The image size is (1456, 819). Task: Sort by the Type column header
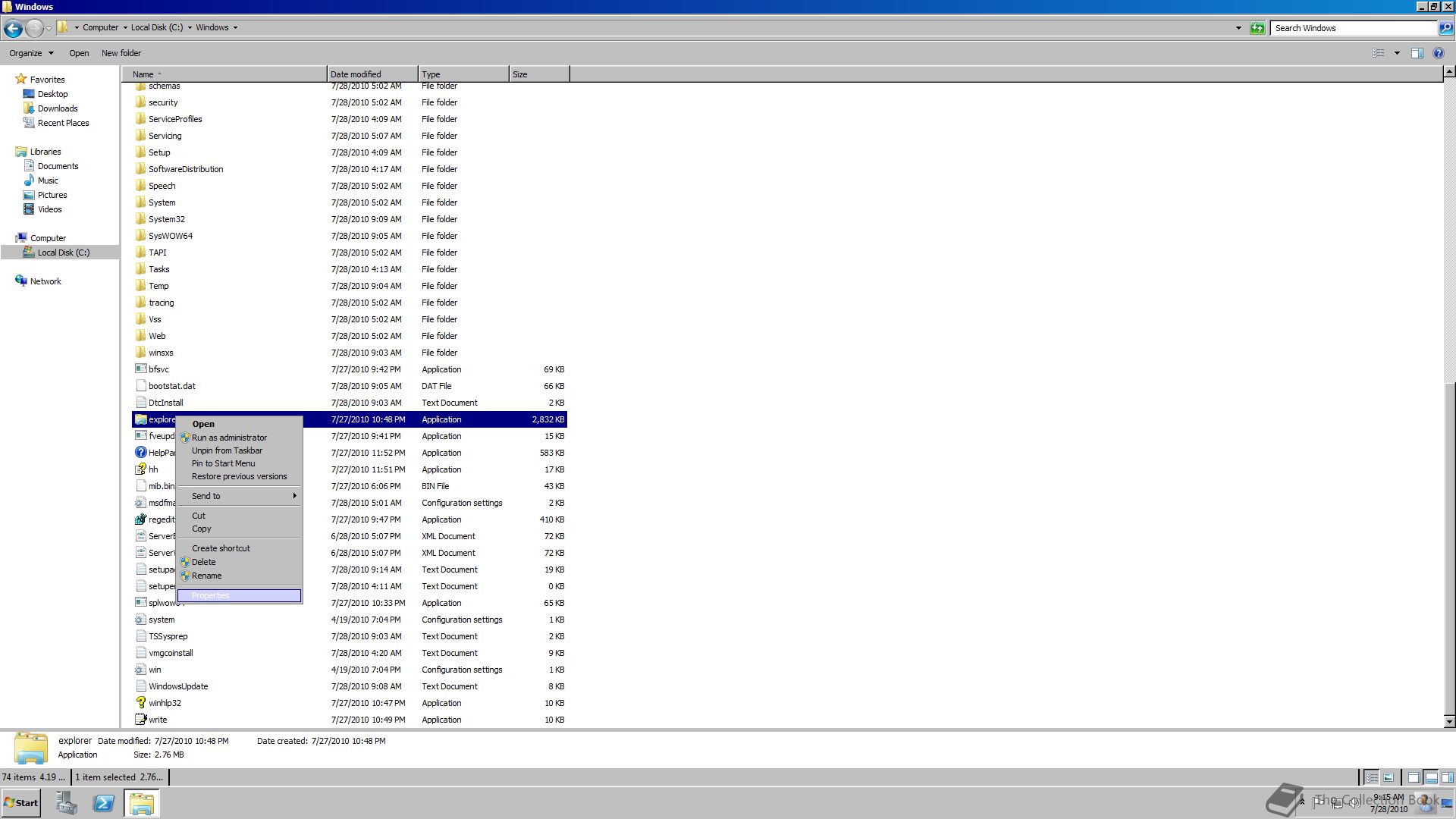click(463, 74)
